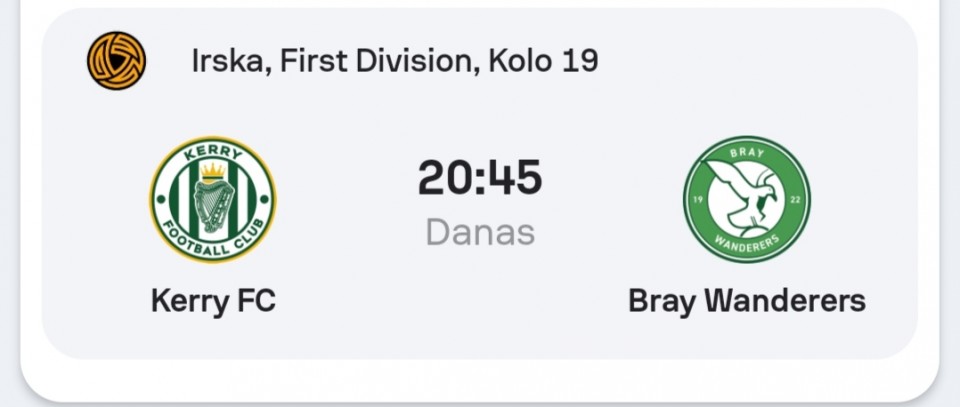960x407 pixels.
Task: Open the Bray Wanderers club crest
Action: click(x=747, y=200)
